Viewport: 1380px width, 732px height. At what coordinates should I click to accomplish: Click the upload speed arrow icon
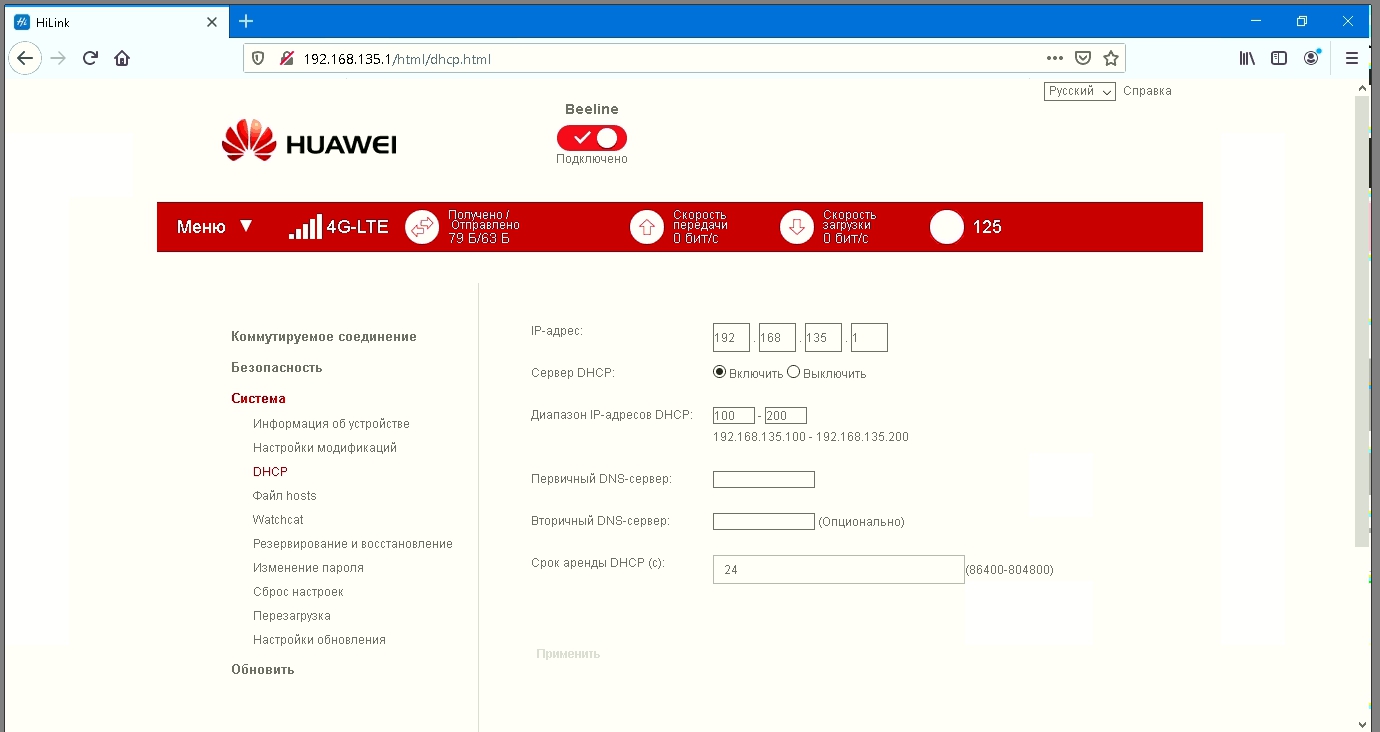[647, 227]
